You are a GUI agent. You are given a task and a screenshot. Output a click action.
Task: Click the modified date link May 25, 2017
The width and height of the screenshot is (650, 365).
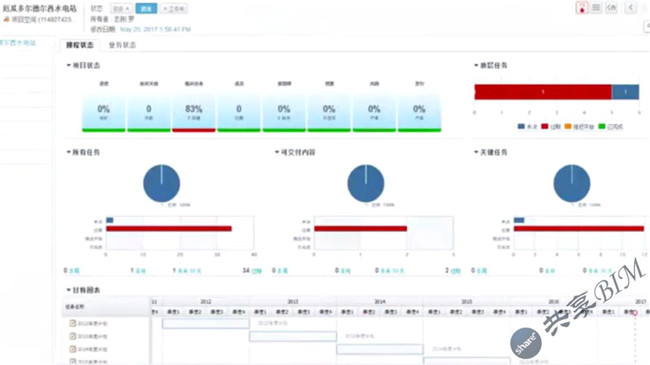155,29
